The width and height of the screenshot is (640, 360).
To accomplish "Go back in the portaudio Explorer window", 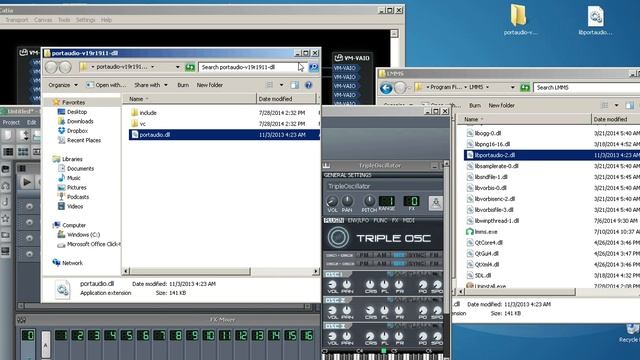I will point(51,67).
